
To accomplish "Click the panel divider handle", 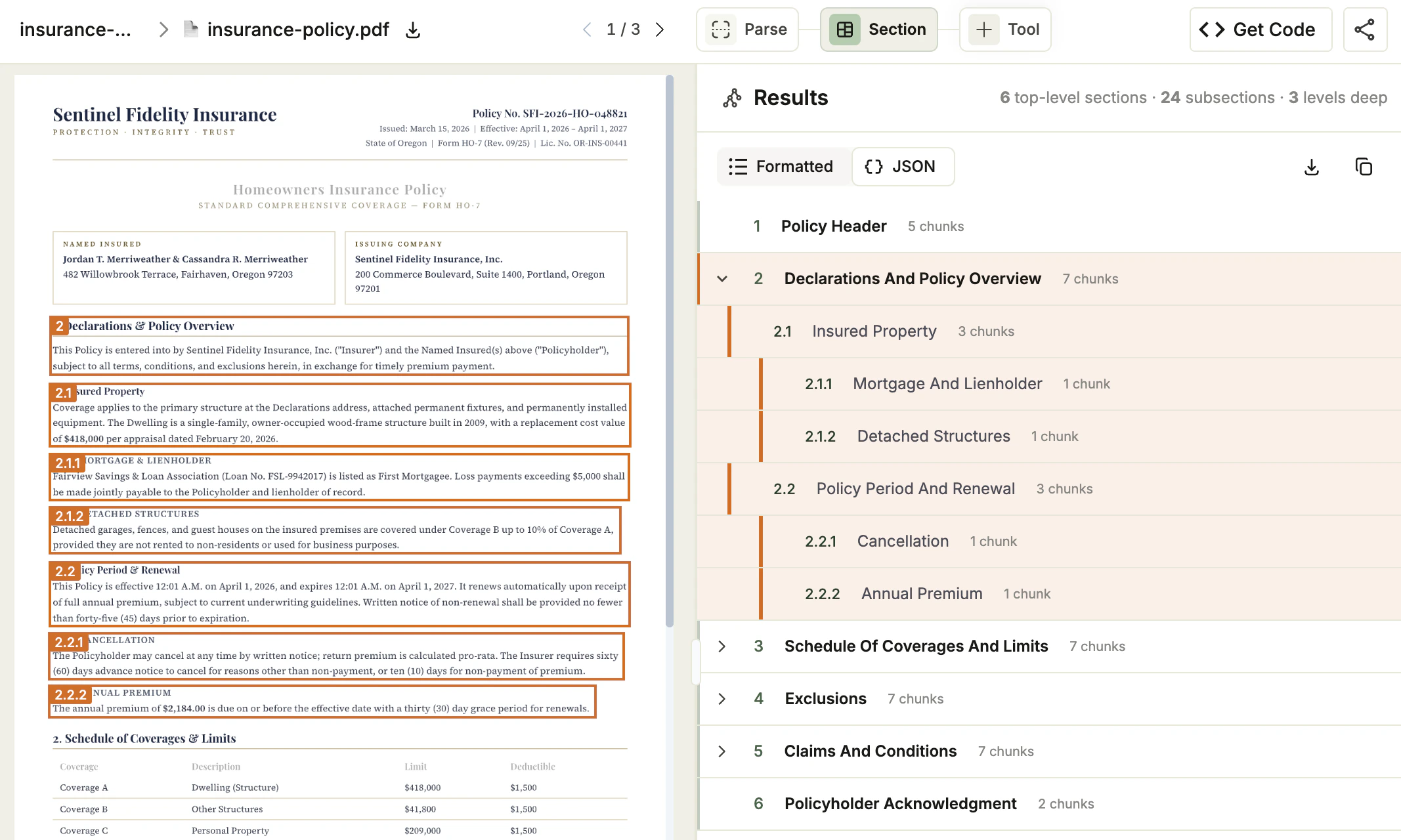I will (x=696, y=663).
